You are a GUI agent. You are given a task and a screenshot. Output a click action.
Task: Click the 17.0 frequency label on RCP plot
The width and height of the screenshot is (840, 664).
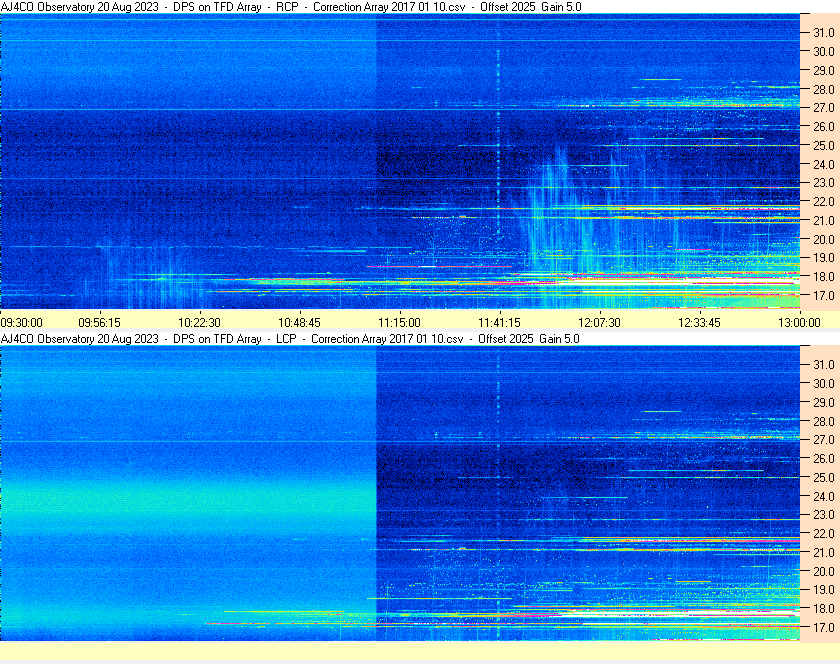click(x=824, y=295)
